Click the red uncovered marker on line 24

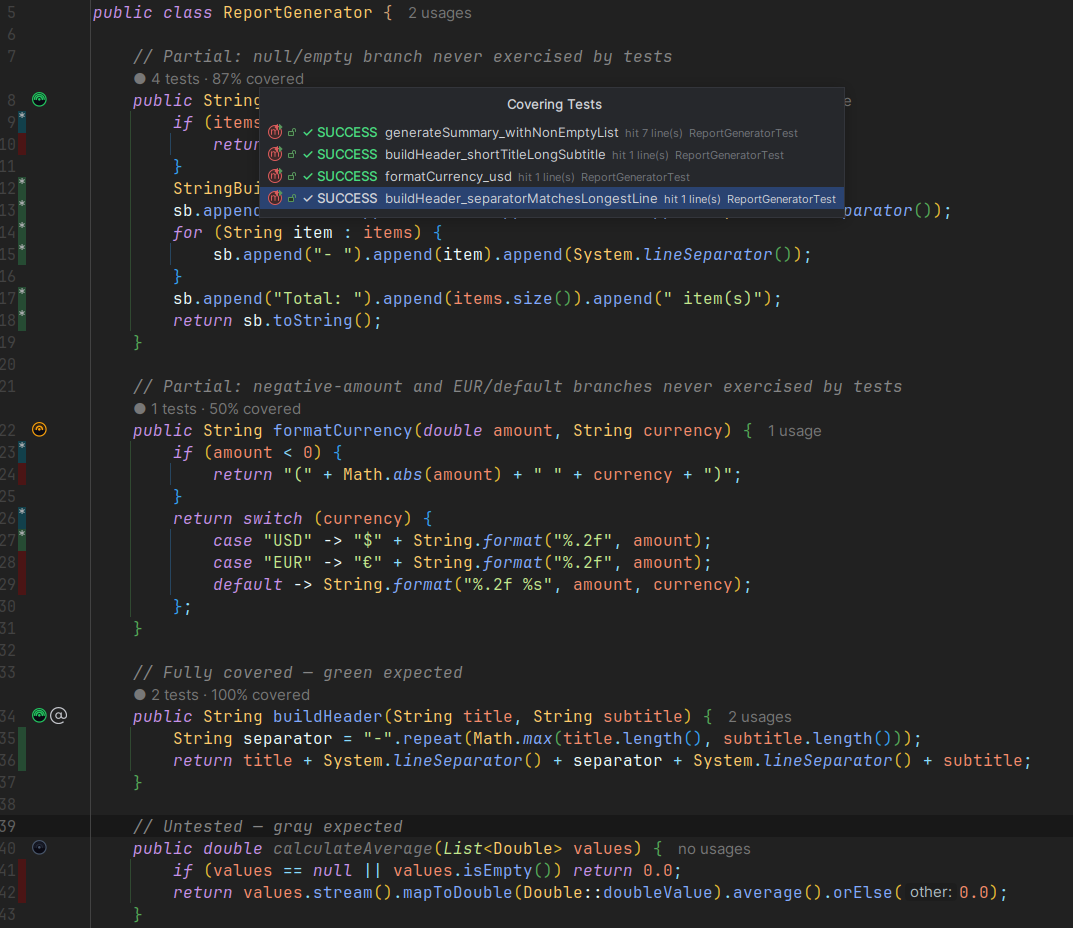click(22, 474)
